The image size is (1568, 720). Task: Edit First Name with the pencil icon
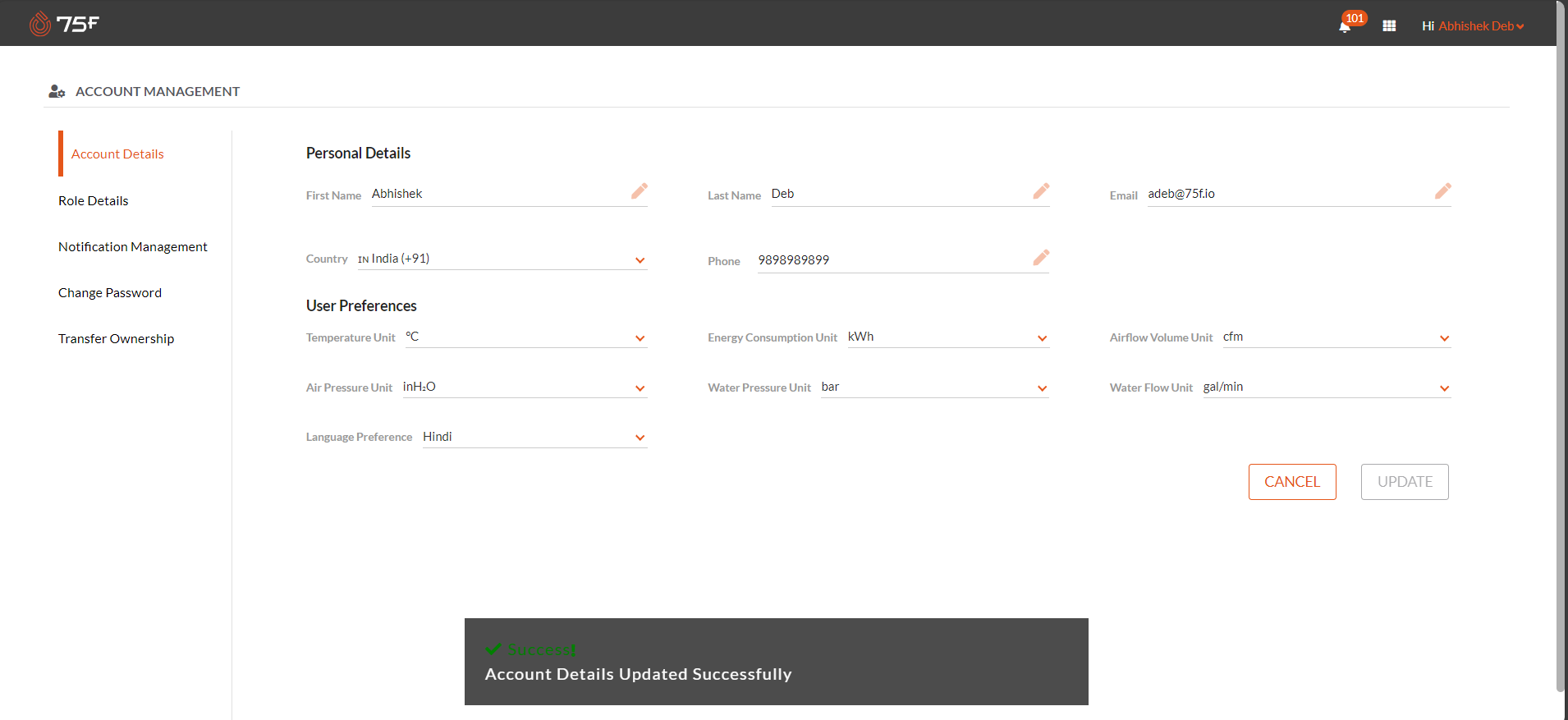tap(640, 191)
